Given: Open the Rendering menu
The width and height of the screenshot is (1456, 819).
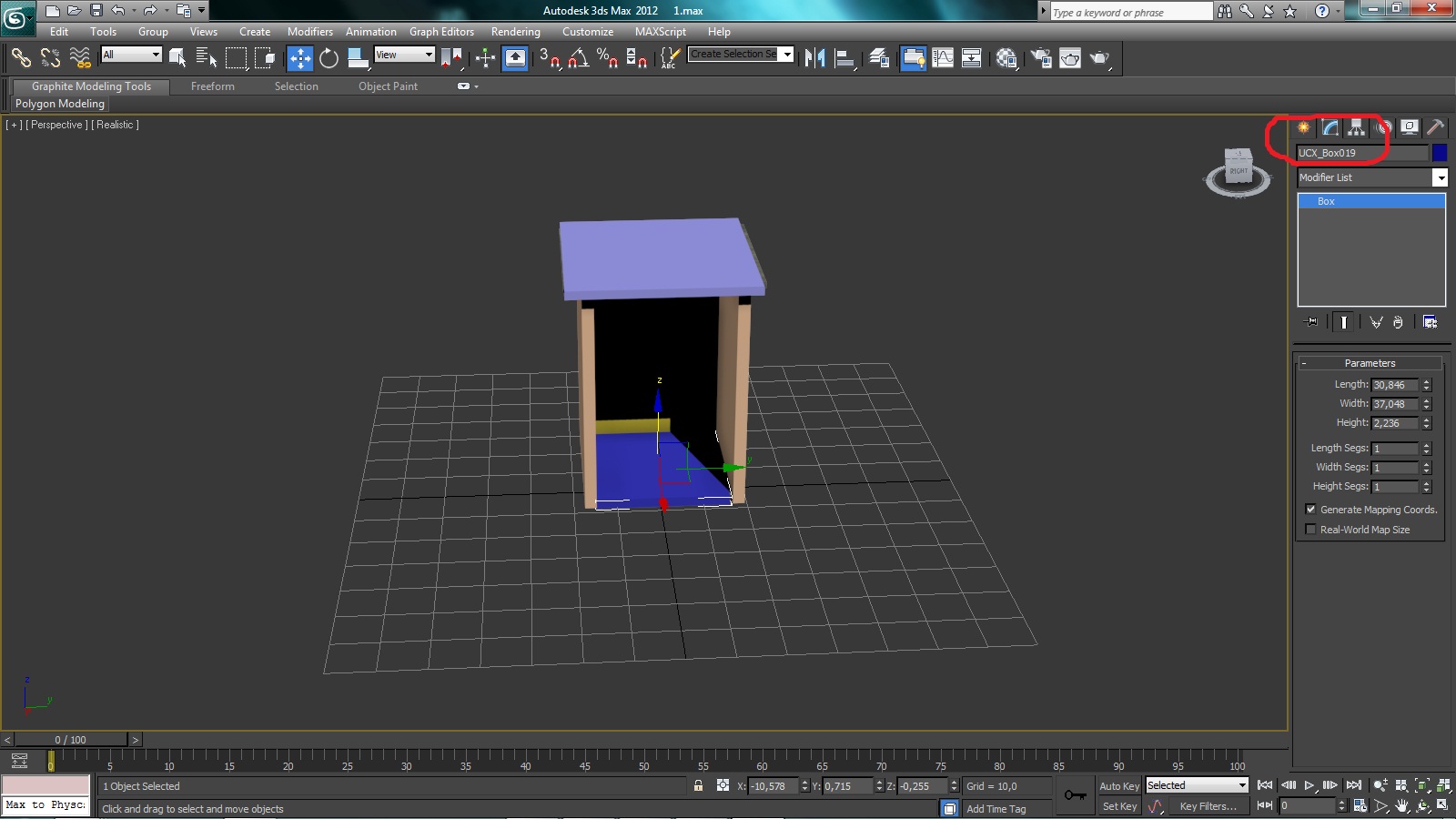Looking at the screenshot, I should [515, 32].
